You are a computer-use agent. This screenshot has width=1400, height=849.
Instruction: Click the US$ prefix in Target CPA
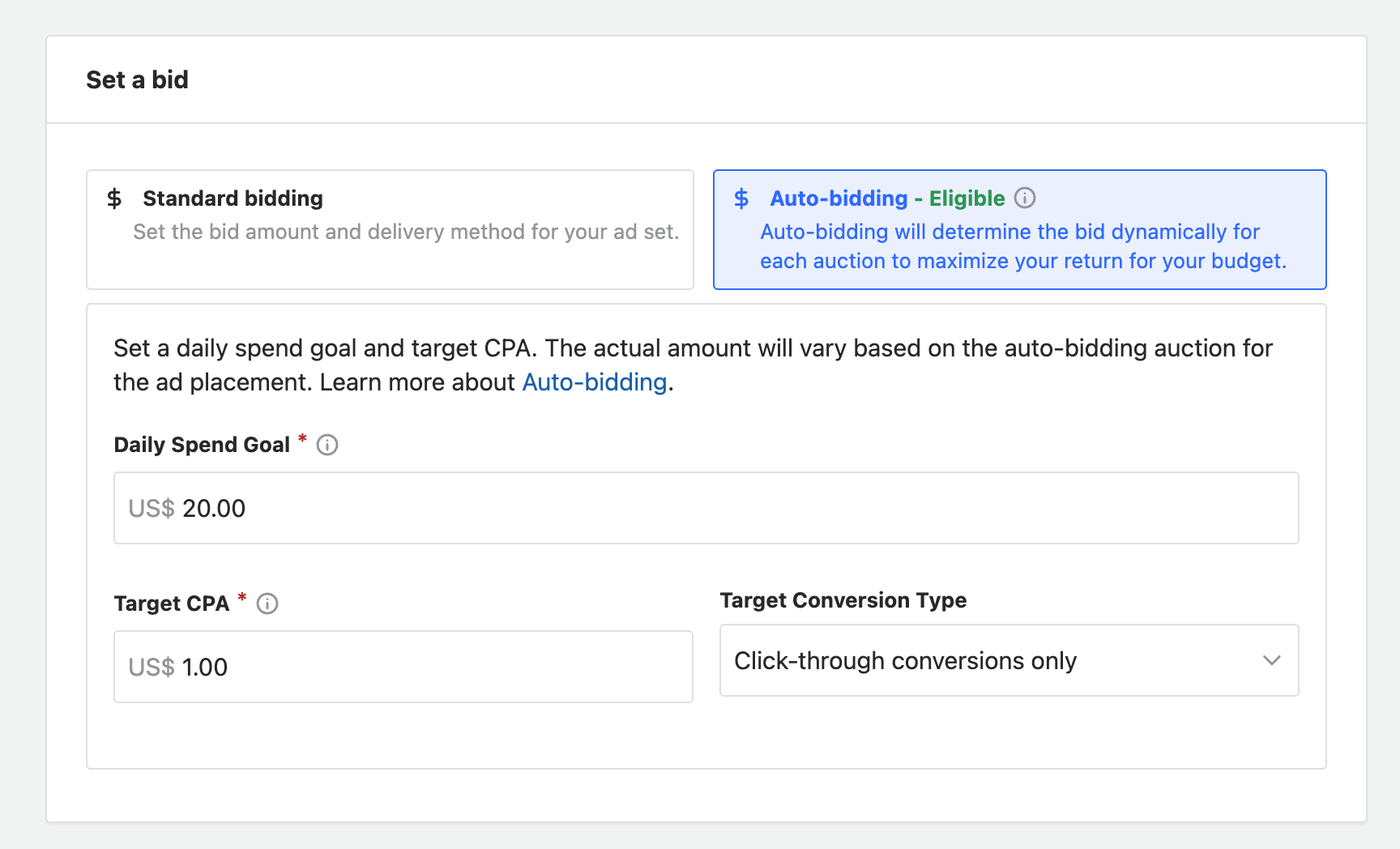(152, 667)
